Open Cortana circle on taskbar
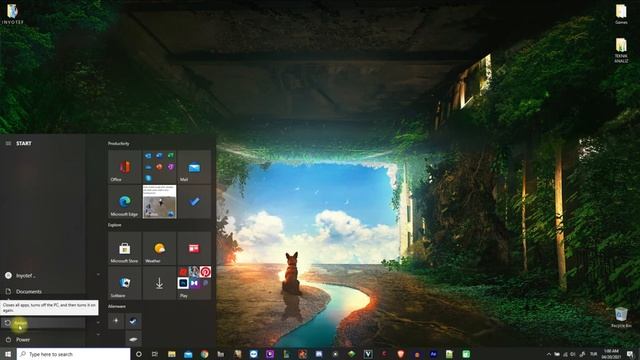Image resolution: width=640 pixels, height=360 pixels. click(x=138, y=354)
